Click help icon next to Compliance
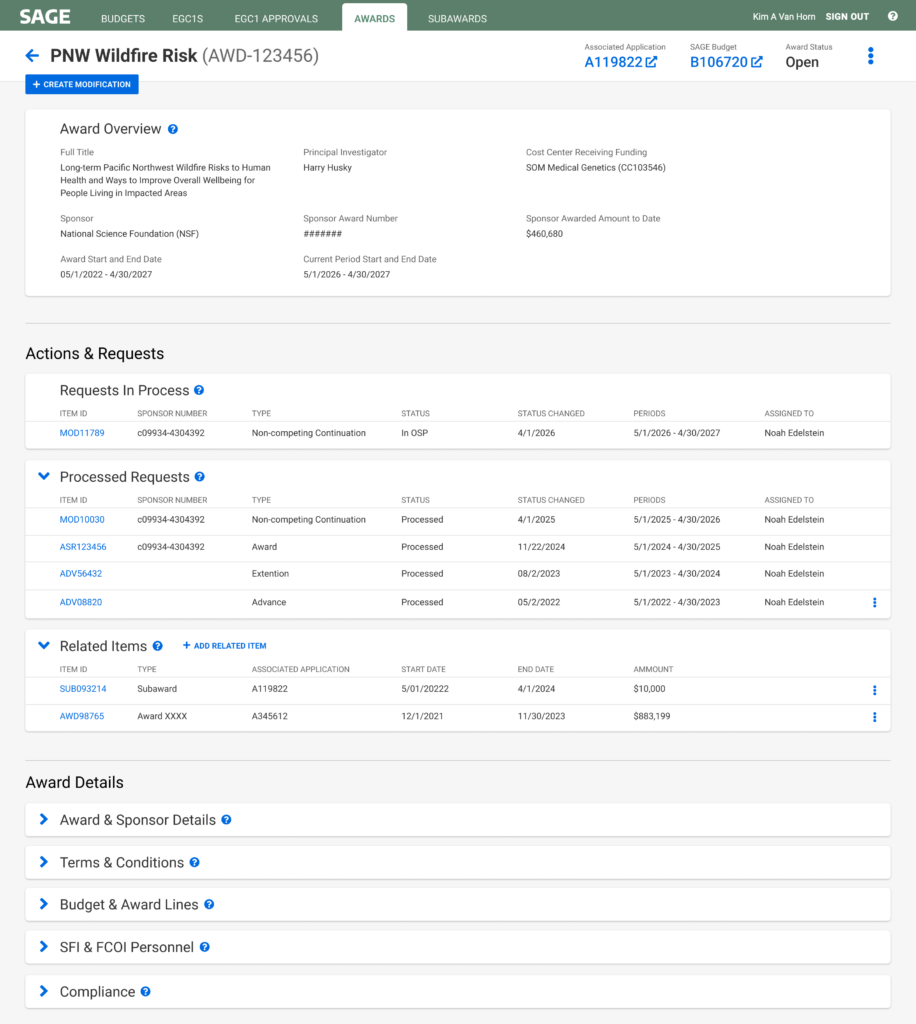 [146, 992]
